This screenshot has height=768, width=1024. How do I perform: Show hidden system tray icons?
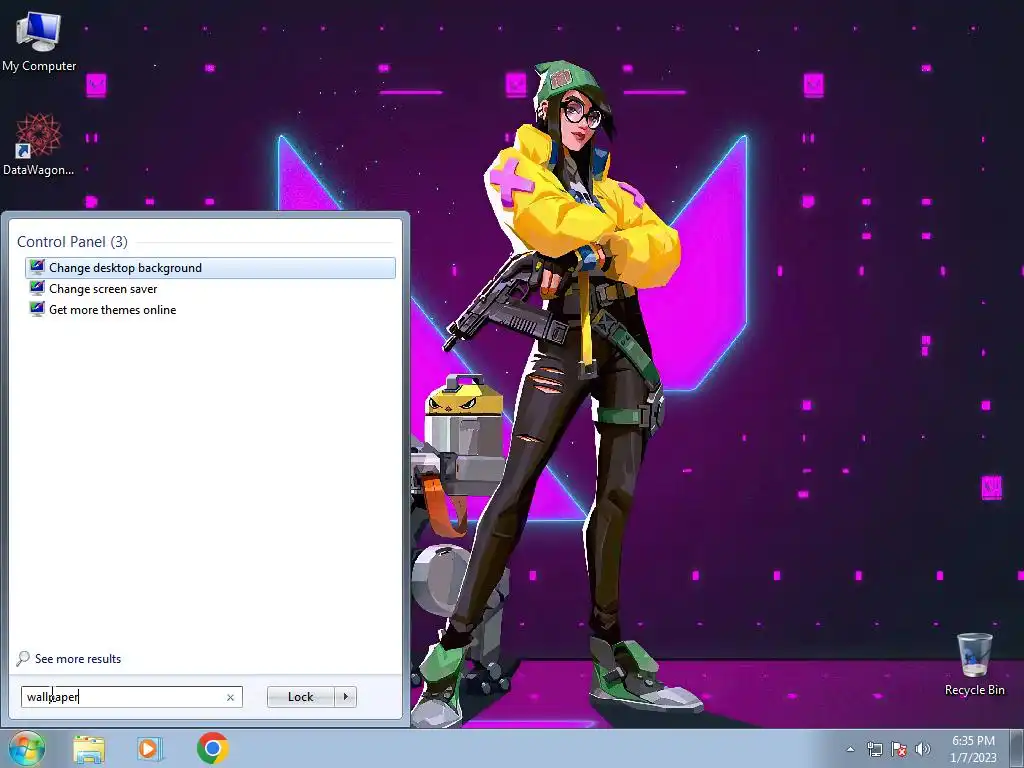click(850, 749)
